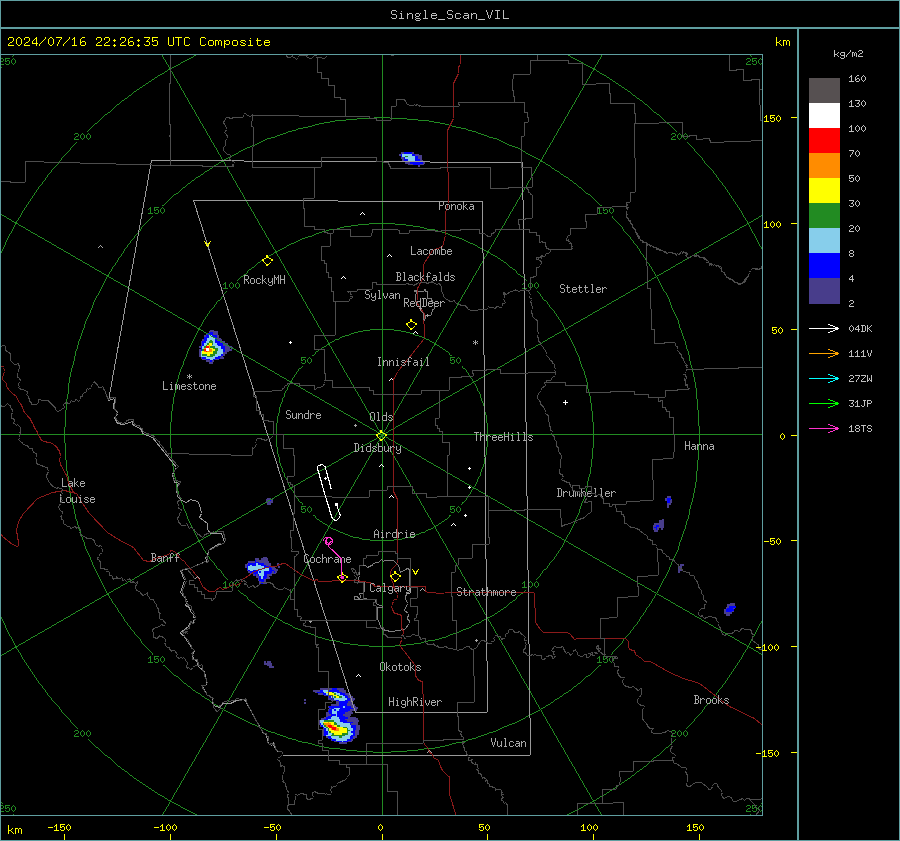Pick the white legend color swatch
900x841 pixels.
[824, 116]
